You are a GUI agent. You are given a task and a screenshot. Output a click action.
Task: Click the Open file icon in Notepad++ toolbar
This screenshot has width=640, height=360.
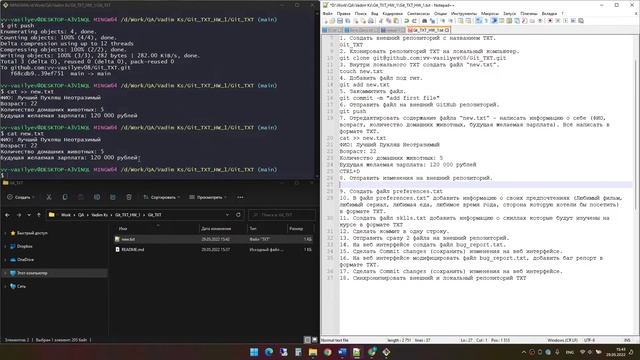pyautogui.click(x=332, y=21)
